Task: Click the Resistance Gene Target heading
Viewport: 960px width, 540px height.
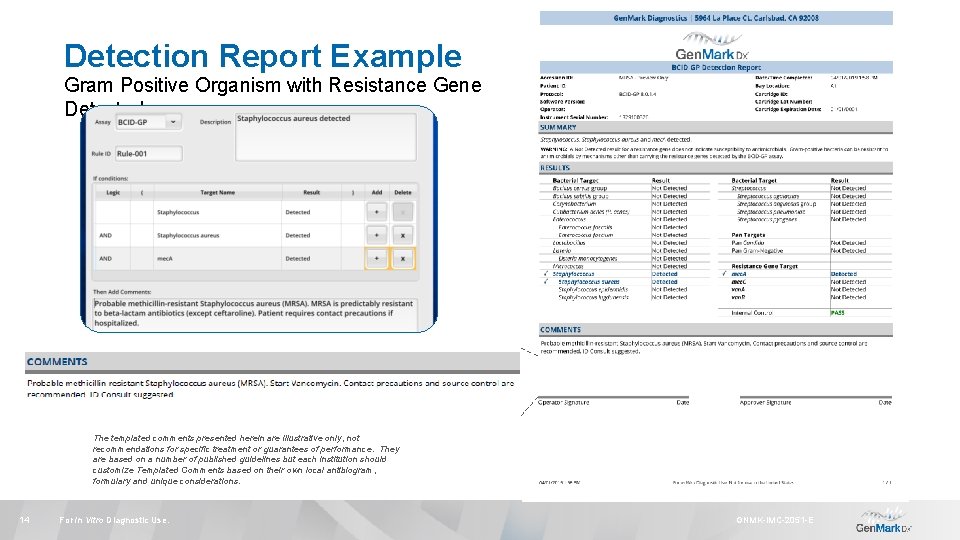Action: 764,266
